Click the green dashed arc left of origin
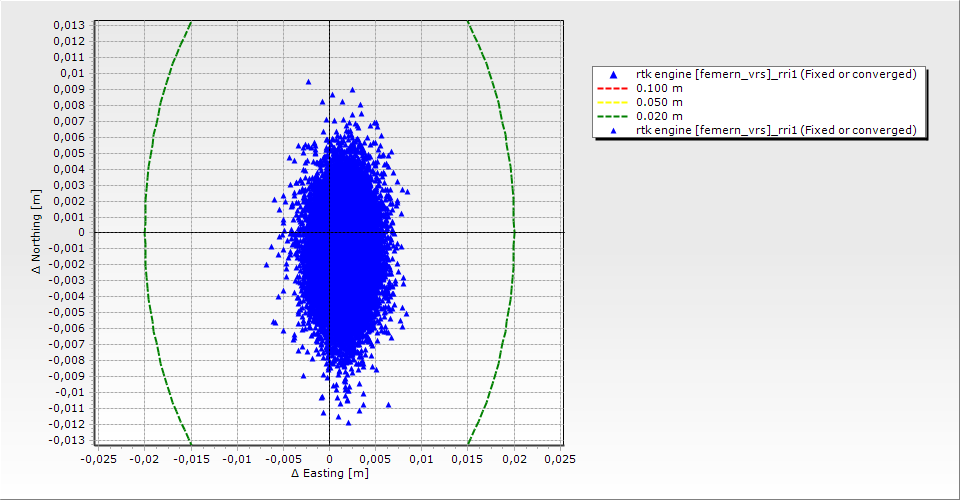 click(145, 232)
